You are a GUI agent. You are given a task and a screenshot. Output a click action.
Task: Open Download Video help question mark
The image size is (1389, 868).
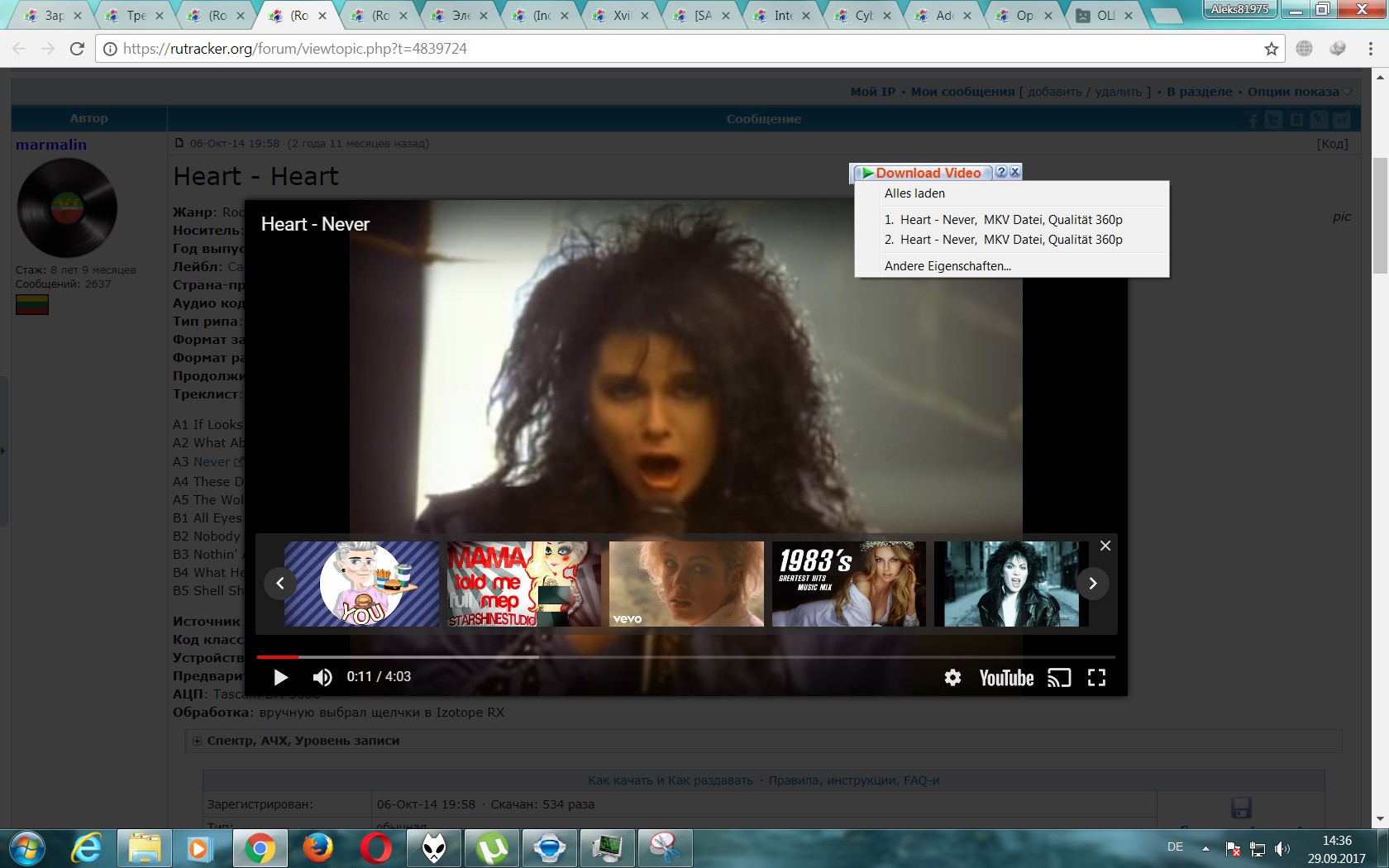coord(1001,172)
